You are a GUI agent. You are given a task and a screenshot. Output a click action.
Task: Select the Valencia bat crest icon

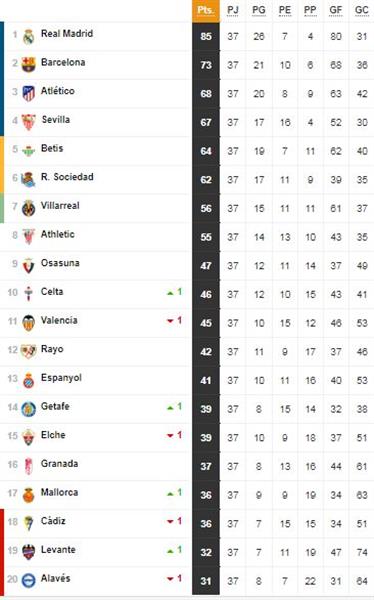28,323
